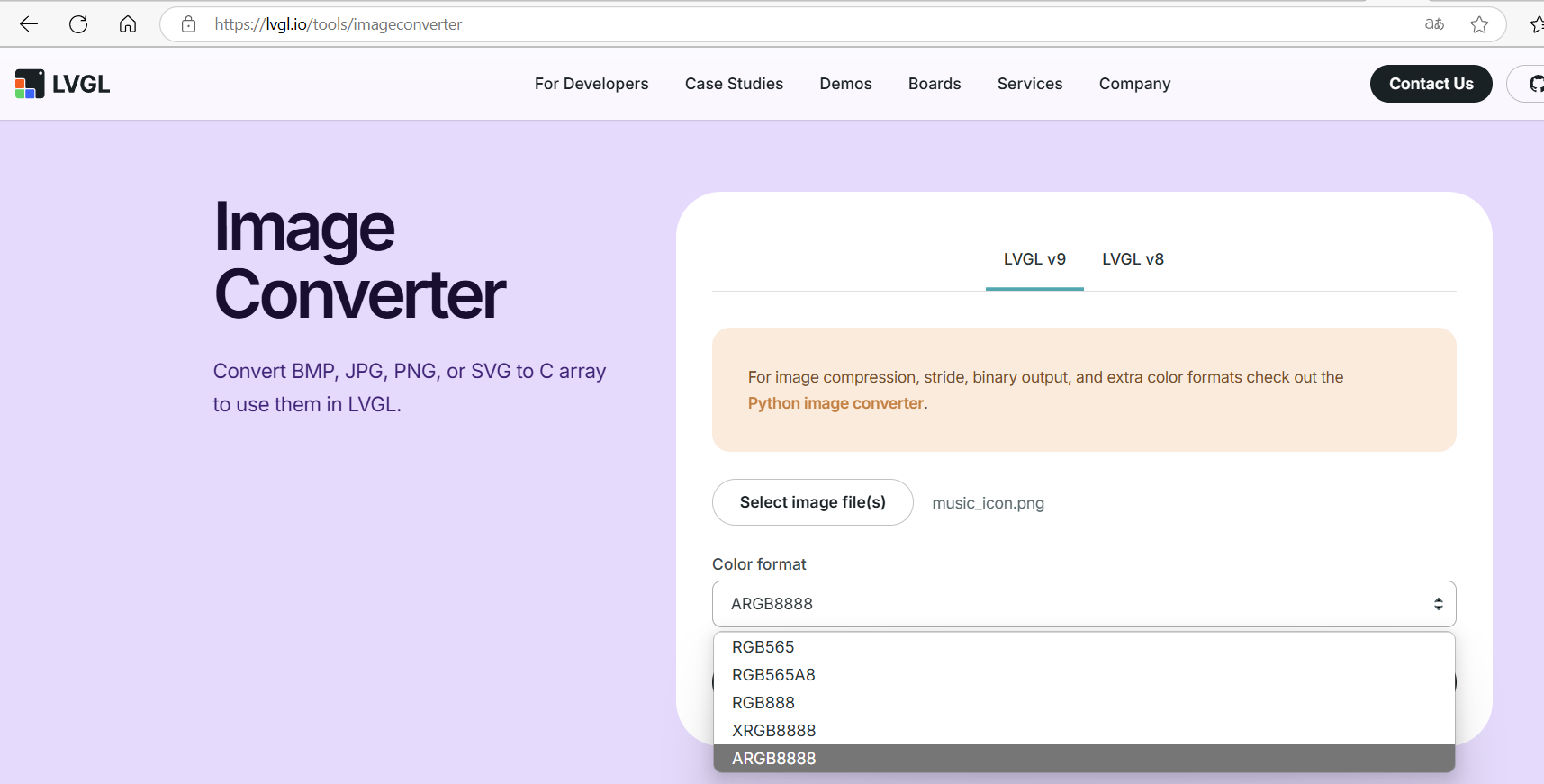Click the LVGL logo in the header
This screenshot has width=1544, height=784.
pyautogui.click(x=62, y=84)
